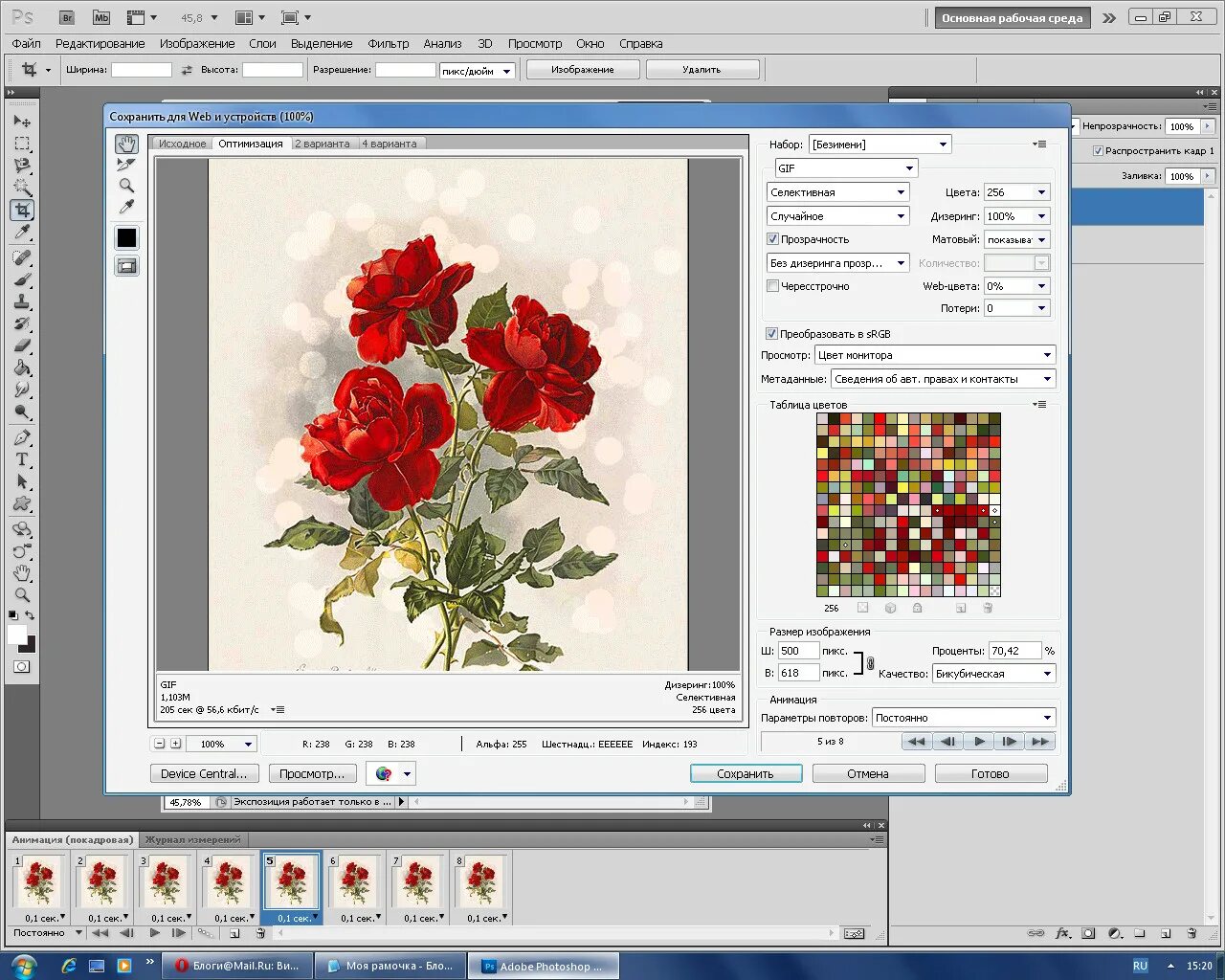Select the Dodge tool in main toolbar
This screenshot has height=980, width=1225.
coord(22,412)
